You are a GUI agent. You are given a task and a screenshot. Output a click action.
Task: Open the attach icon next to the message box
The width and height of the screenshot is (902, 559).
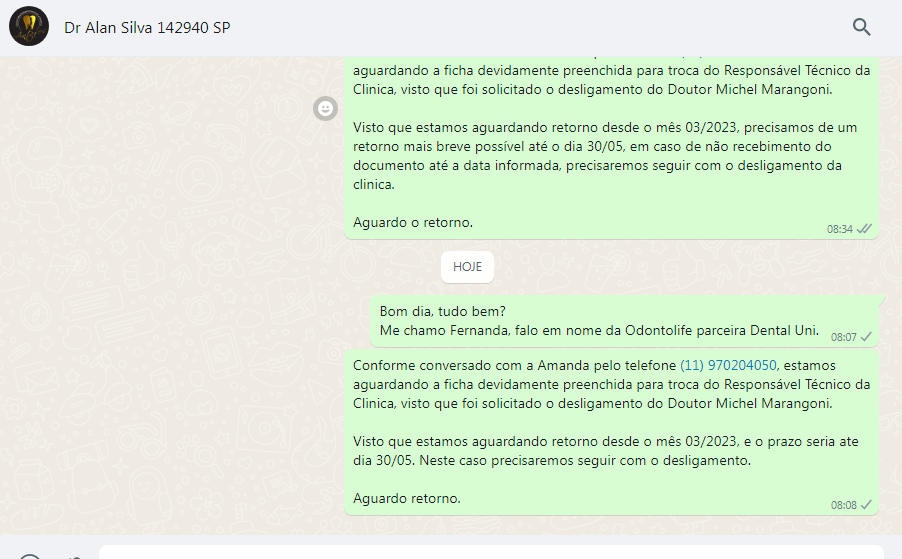pyautogui.click(x=75, y=557)
